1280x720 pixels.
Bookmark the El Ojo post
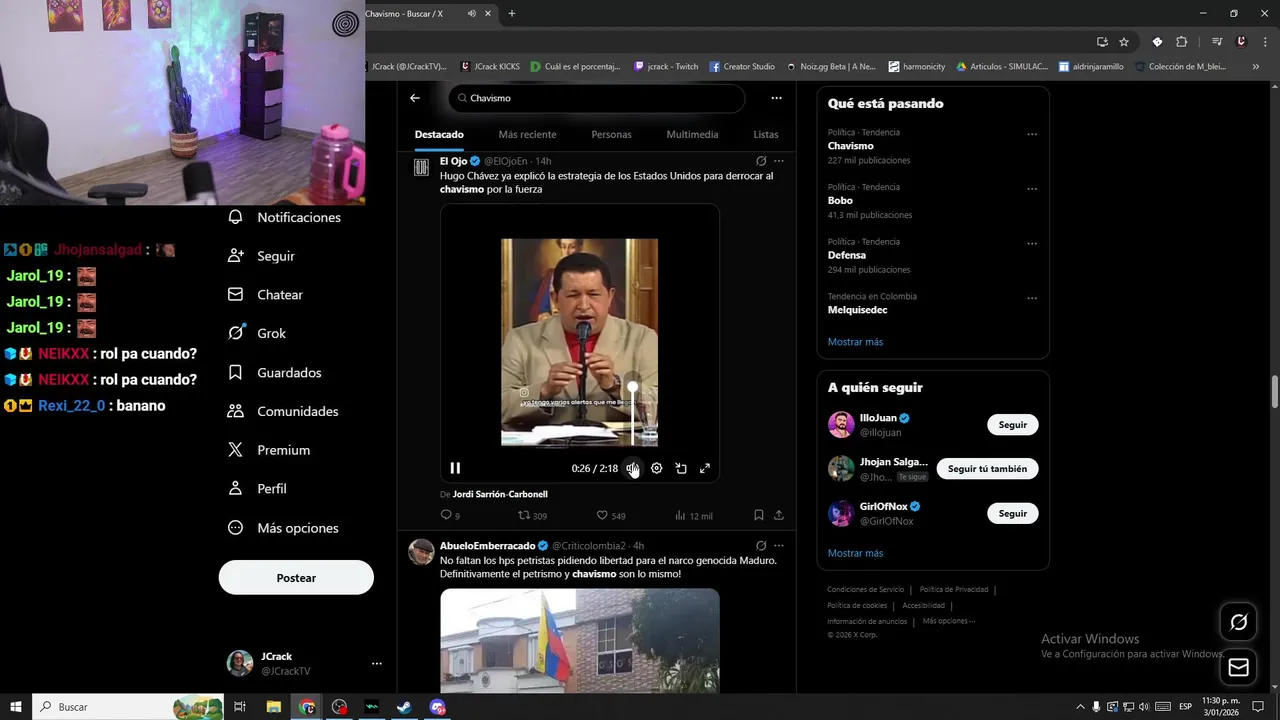759,516
